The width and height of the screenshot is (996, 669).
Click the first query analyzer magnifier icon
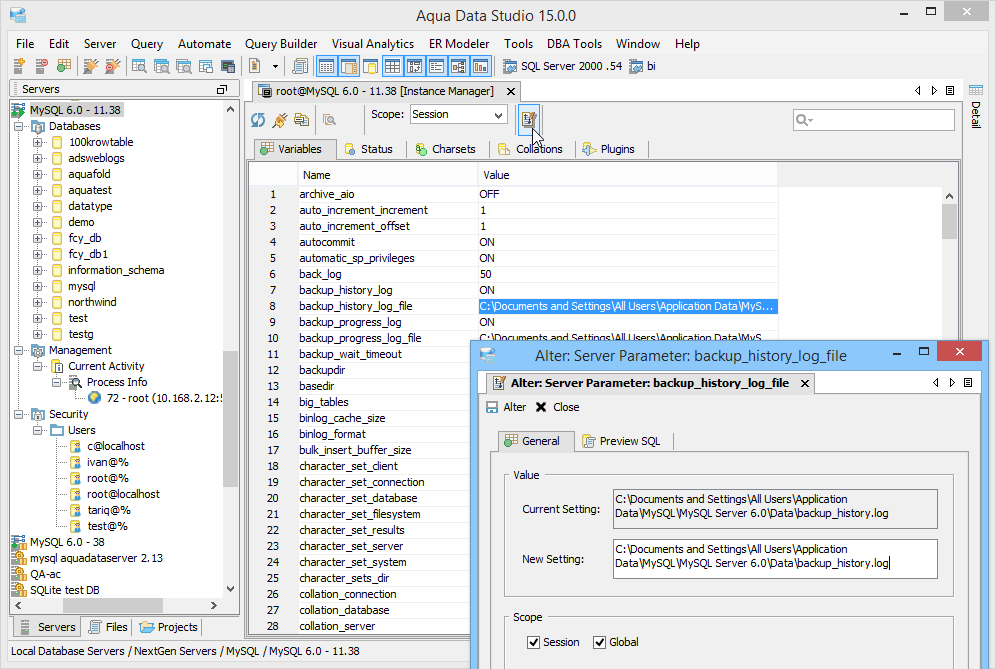click(139, 66)
